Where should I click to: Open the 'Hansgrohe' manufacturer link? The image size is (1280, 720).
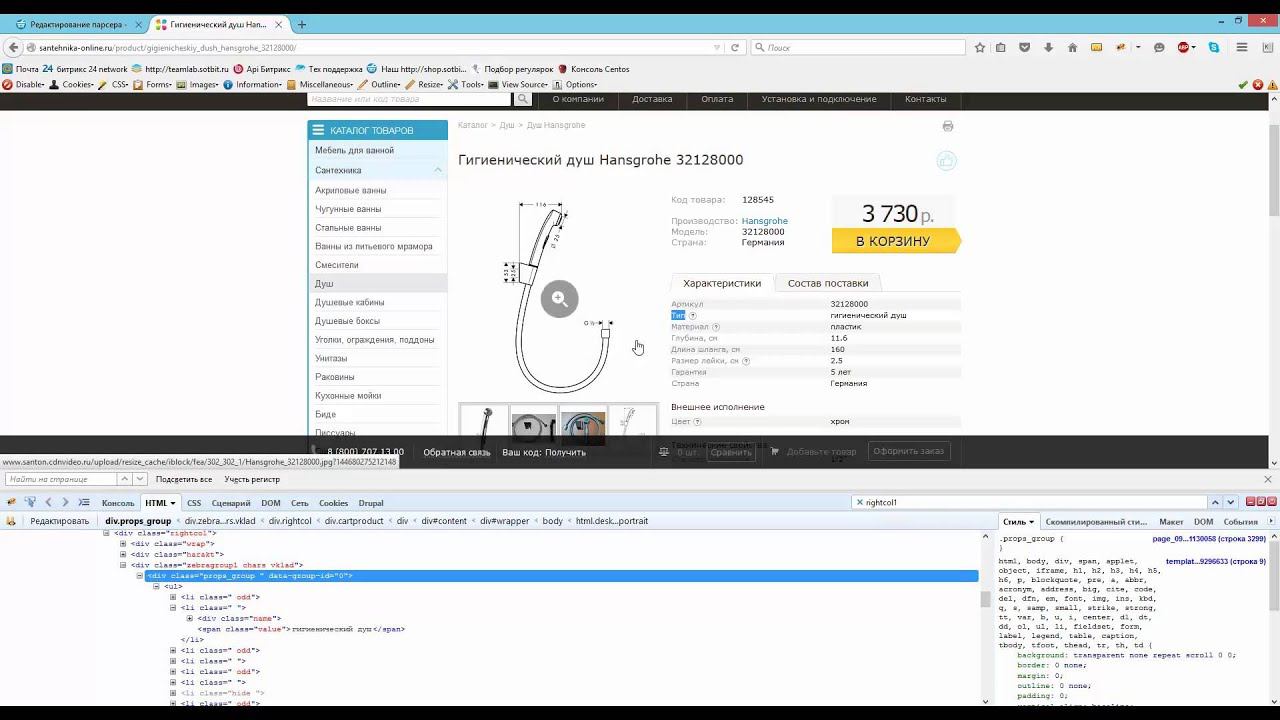[765, 221]
